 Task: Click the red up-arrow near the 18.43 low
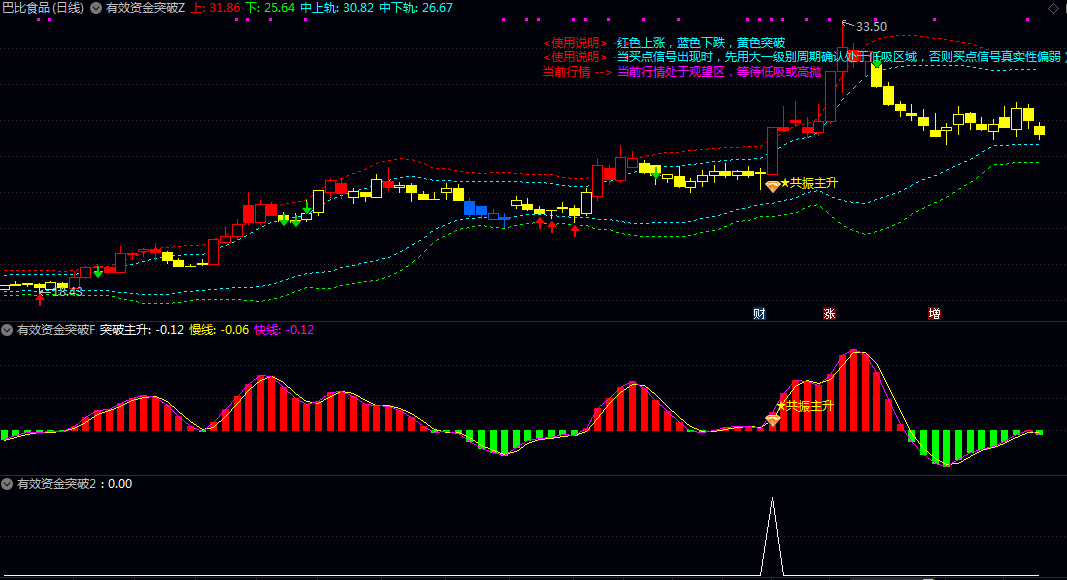pos(40,298)
